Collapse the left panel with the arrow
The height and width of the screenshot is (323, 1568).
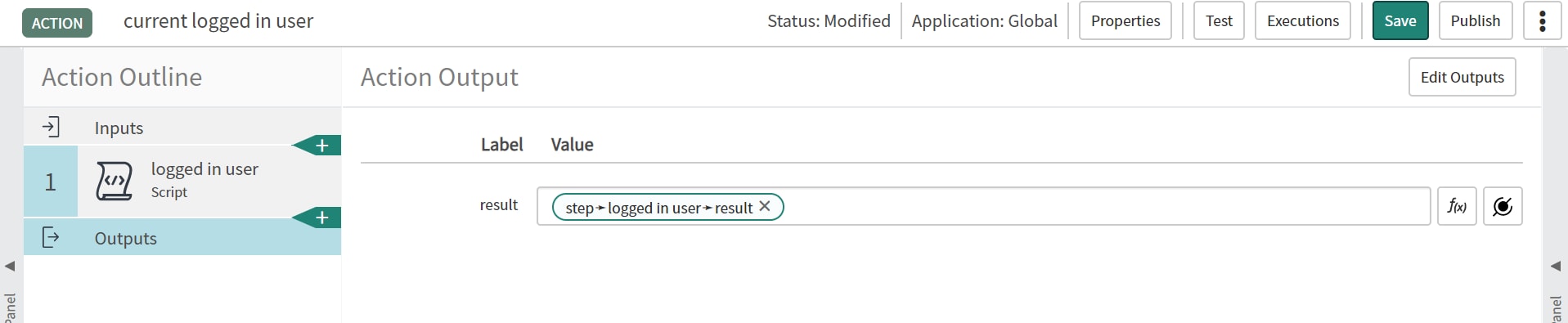coord(10,266)
